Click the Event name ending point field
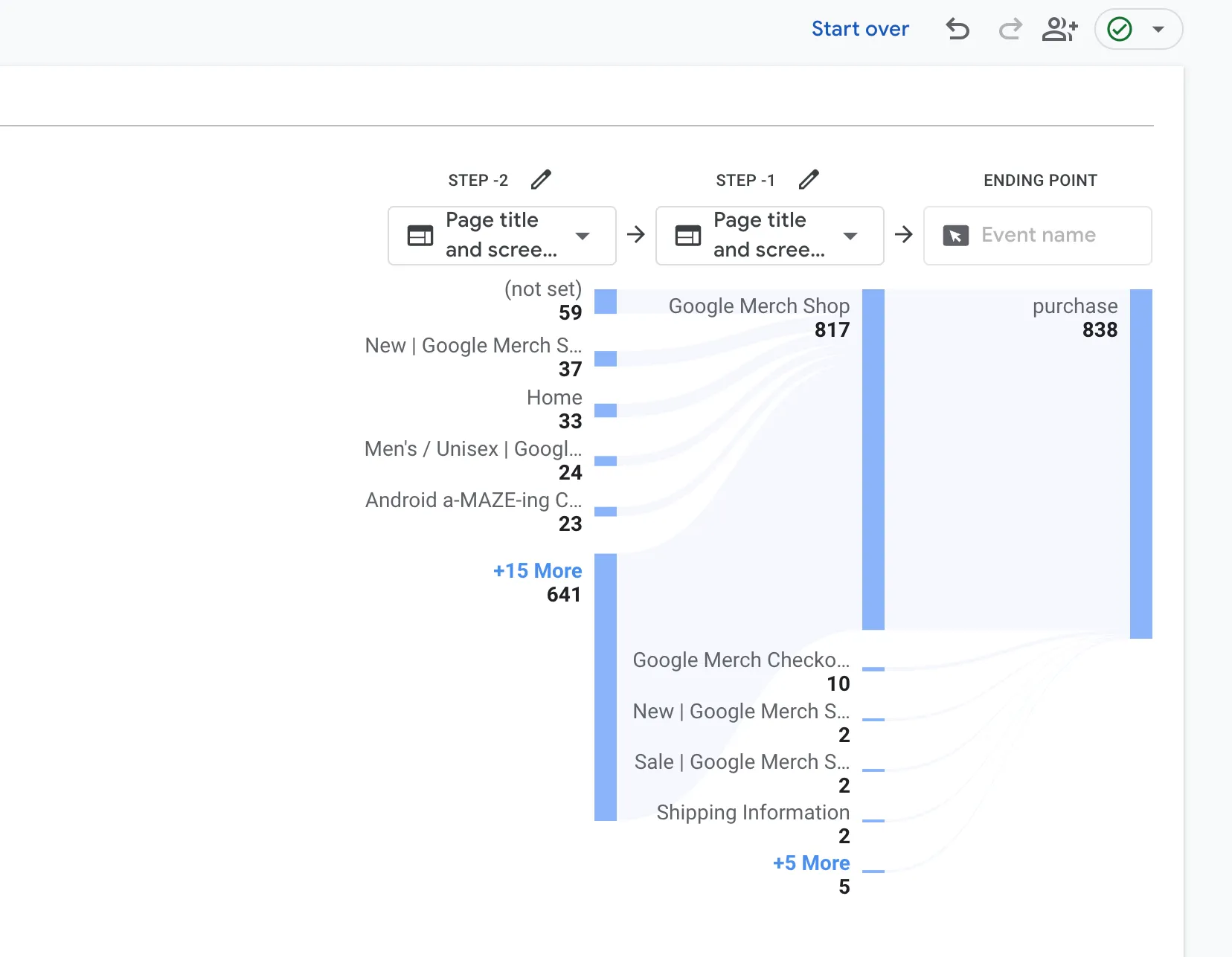Viewport: 1232px width, 957px height. click(1038, 236)
